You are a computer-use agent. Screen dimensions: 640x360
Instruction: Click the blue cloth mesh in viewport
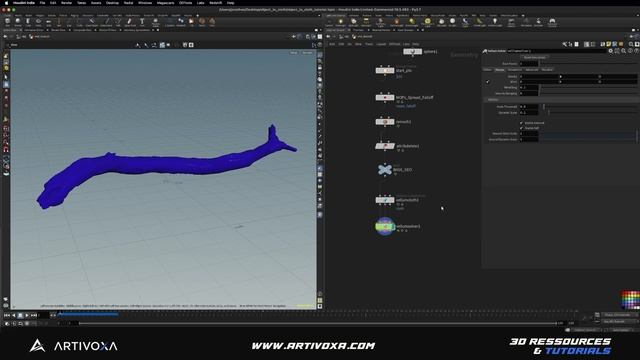[x=163, y=164]
